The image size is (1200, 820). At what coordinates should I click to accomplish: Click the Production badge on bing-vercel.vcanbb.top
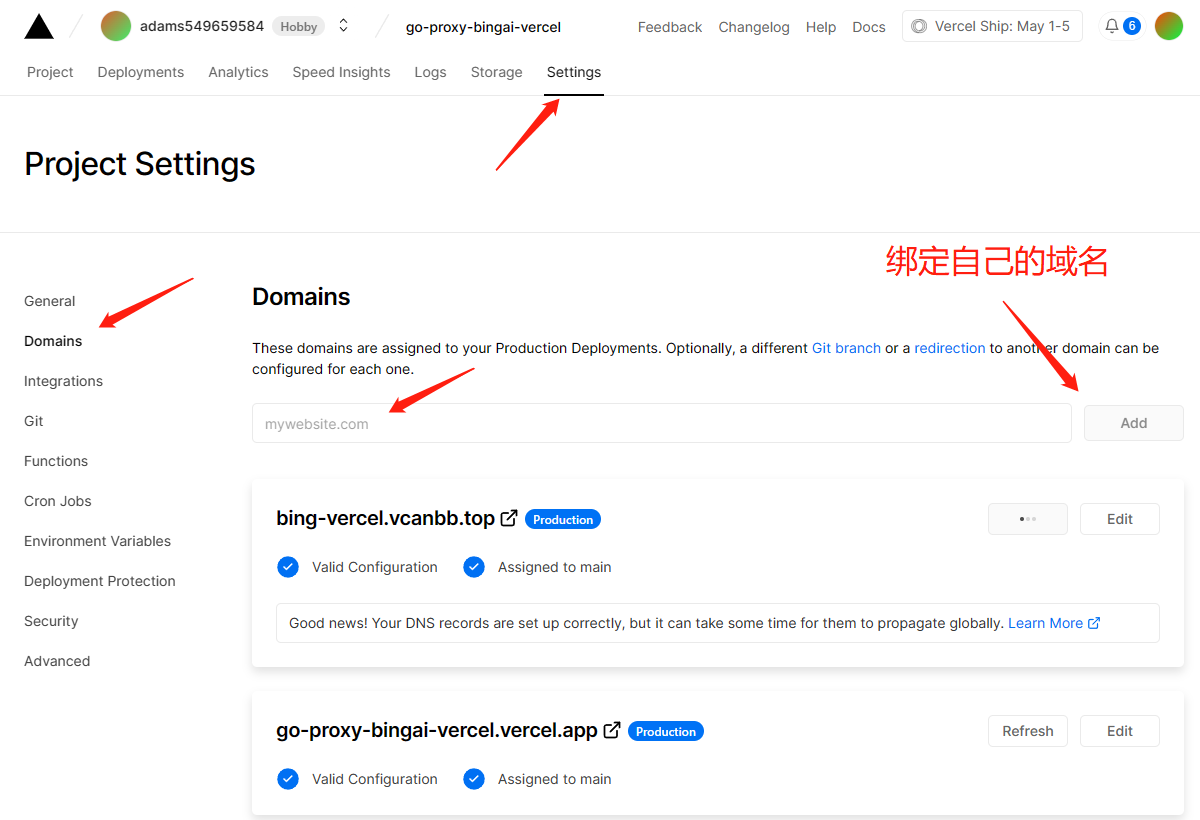(x=563, y=519)
